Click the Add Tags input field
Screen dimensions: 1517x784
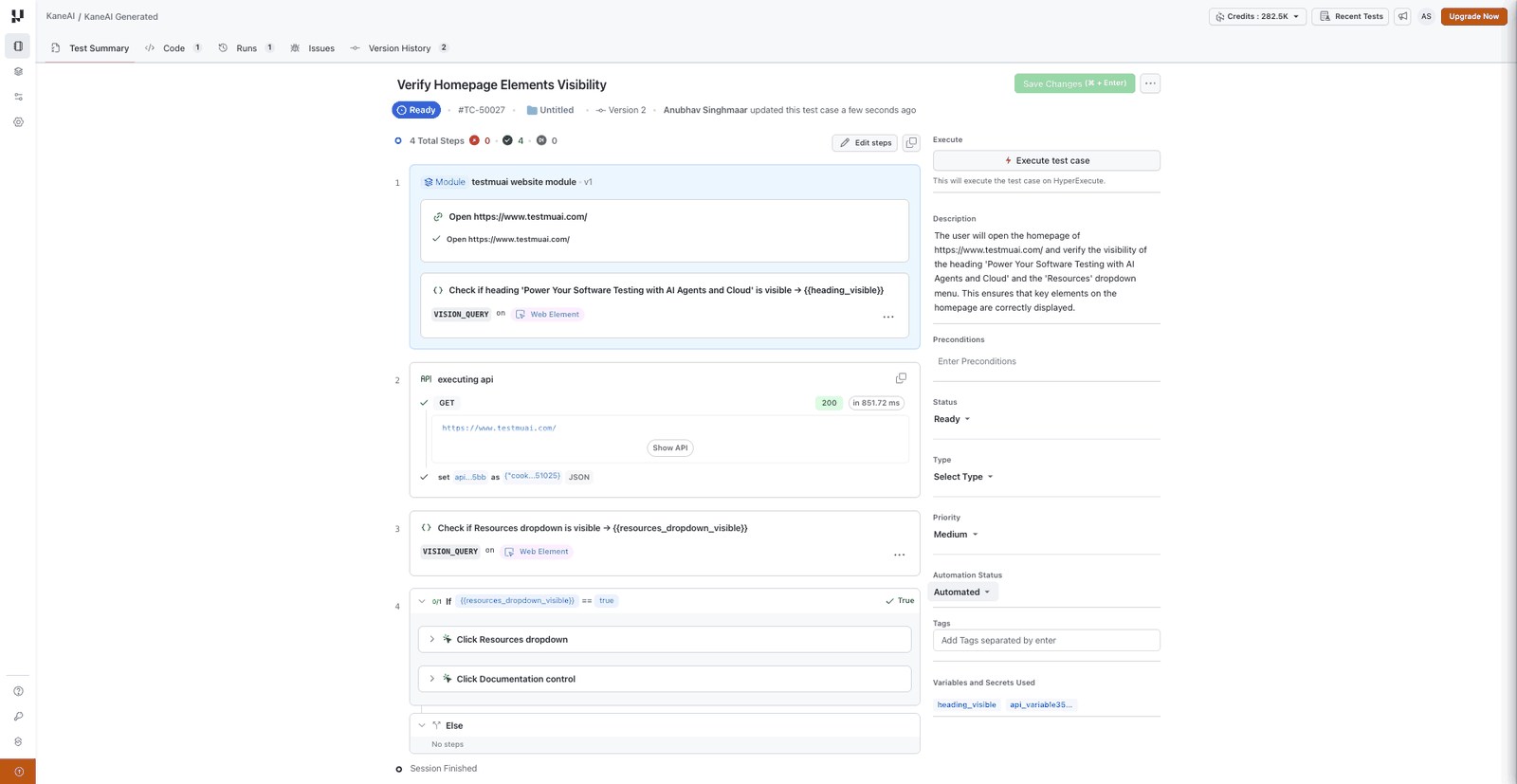point(1047,641)
